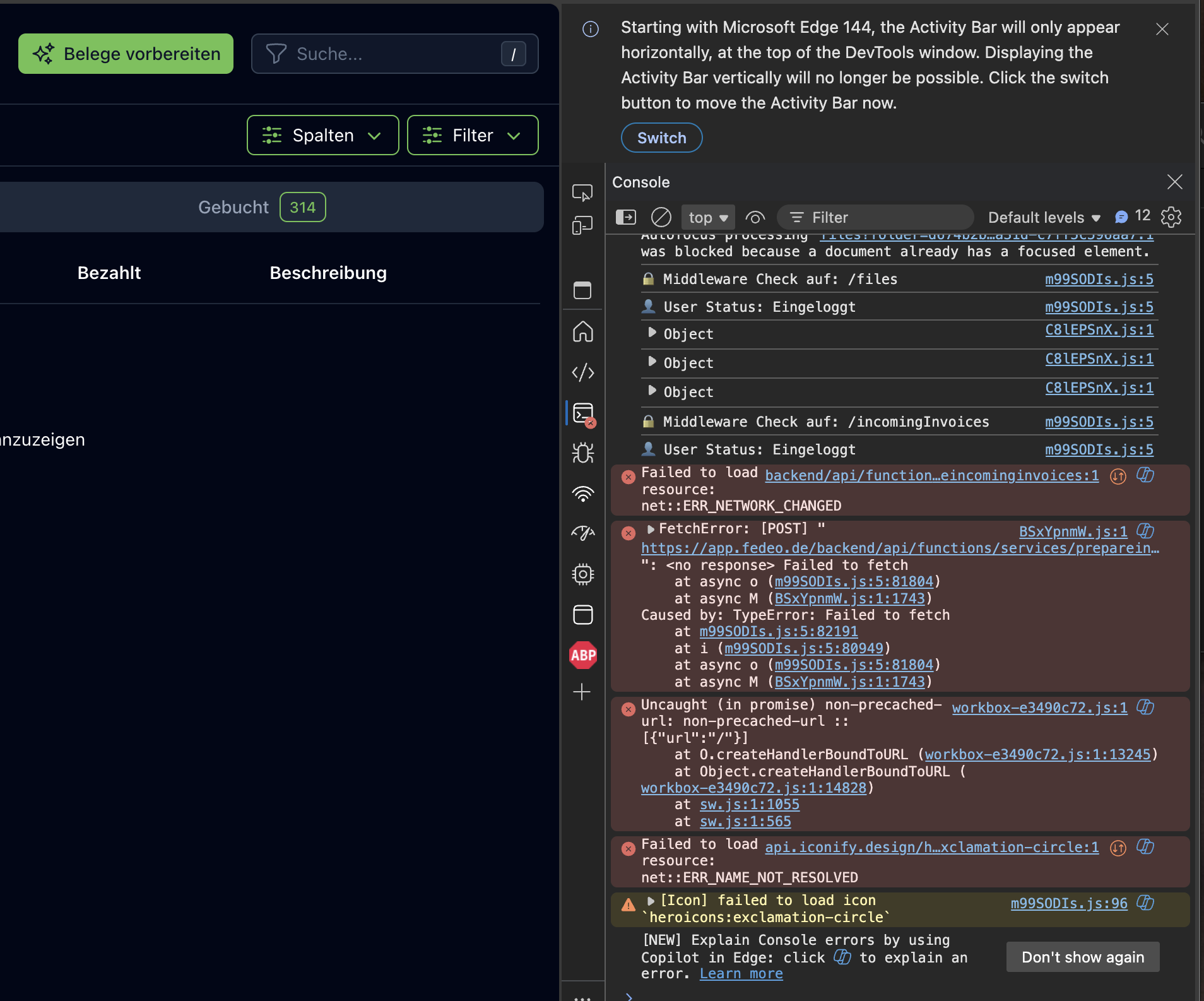
Task: Open the Default levels dropdown
Action: point(1044,218)
